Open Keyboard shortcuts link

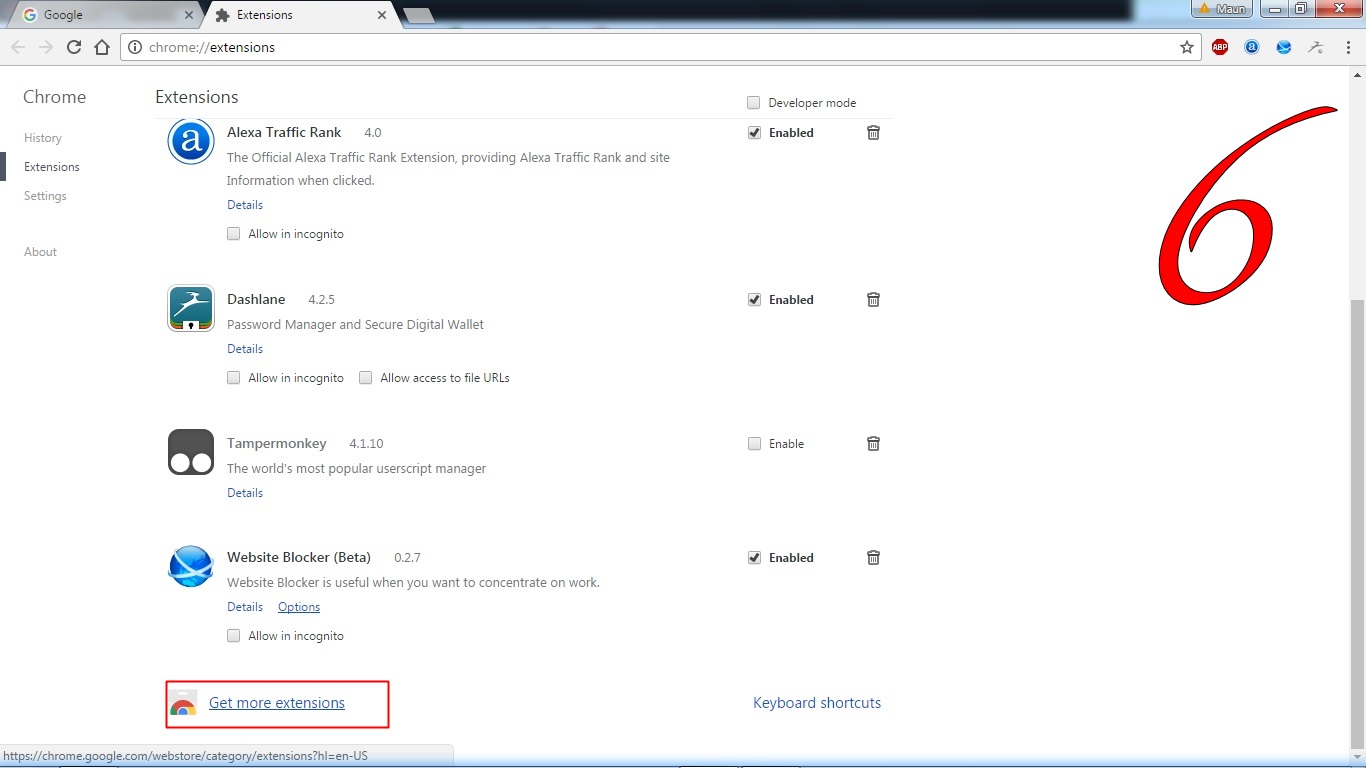817,703
